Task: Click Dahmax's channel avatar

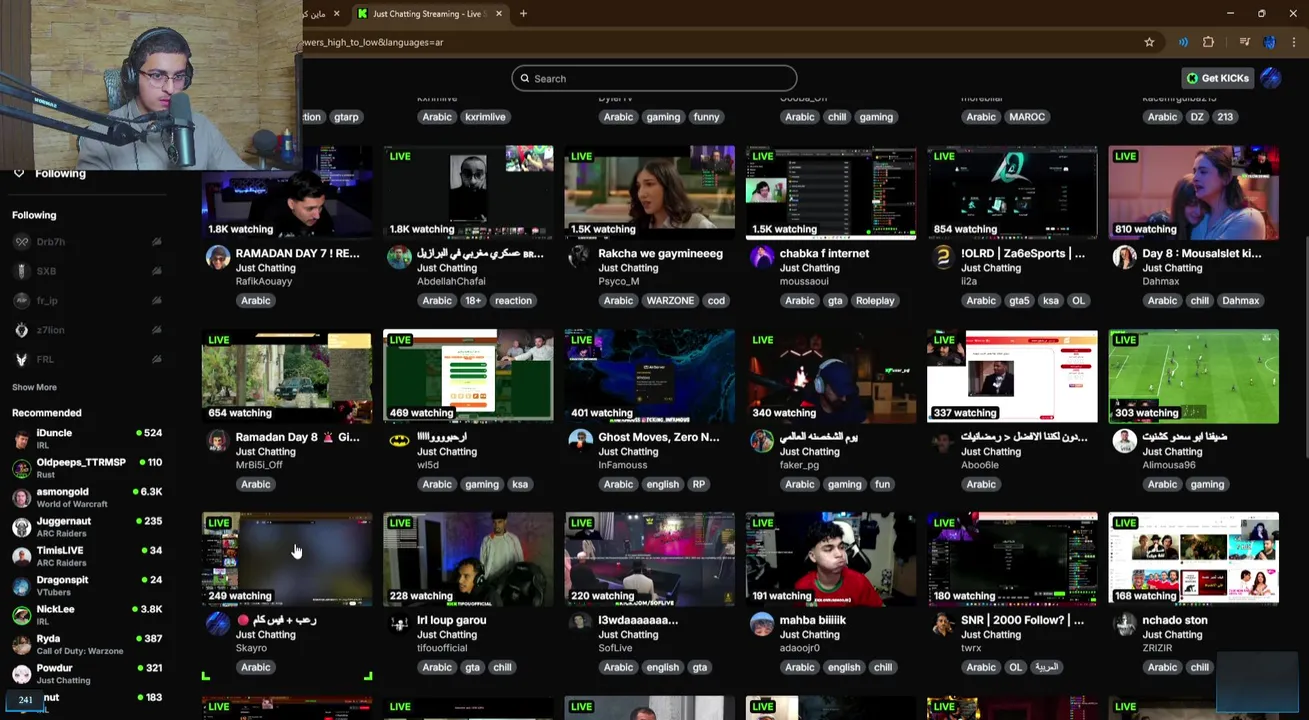Action: tap(1124, 257)
